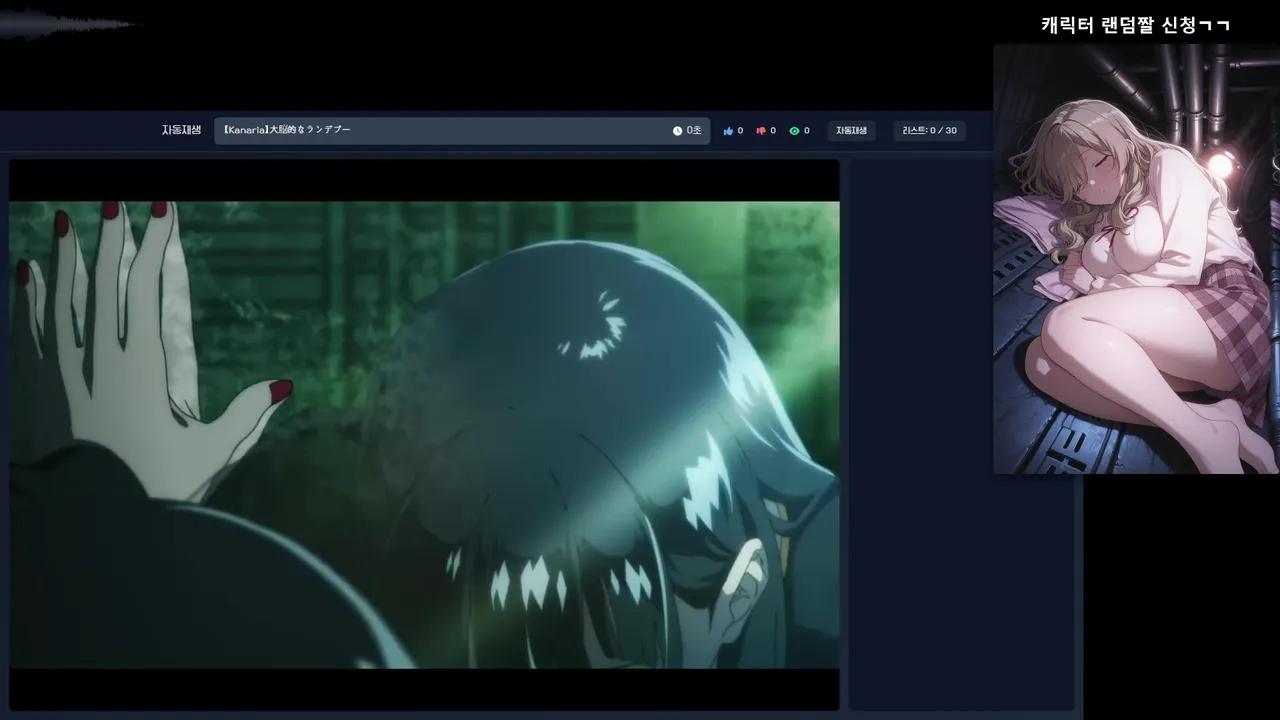
Task: Click the sleeping girl character image
Action: pos(1136,258)
